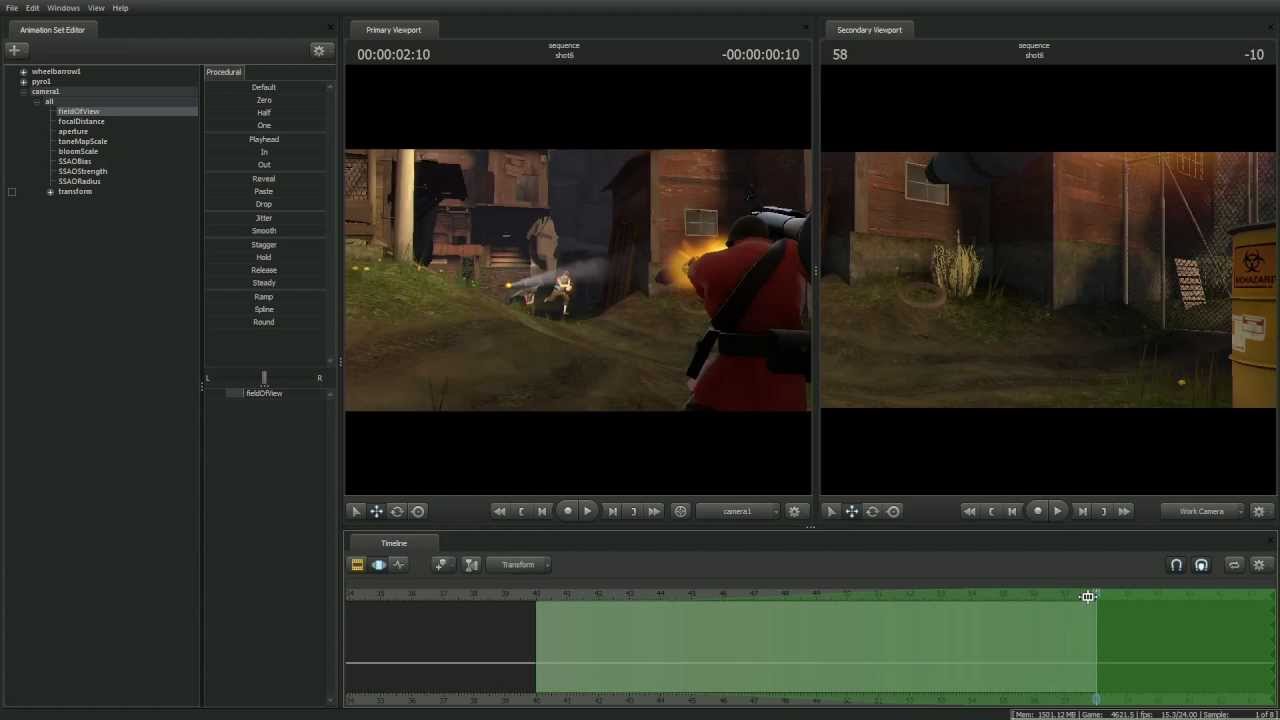
Task: Open the Edit menu
Action: (x=32, y=8)
